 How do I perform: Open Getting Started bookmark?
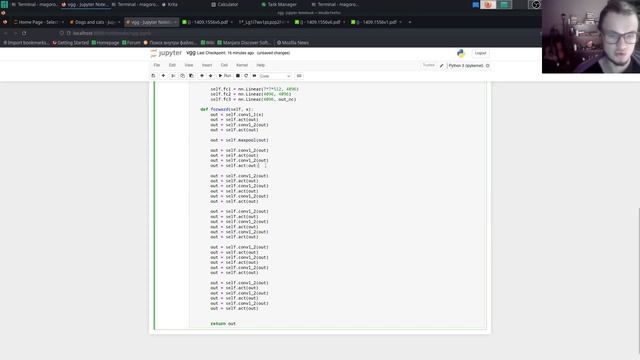pos(70,42)
